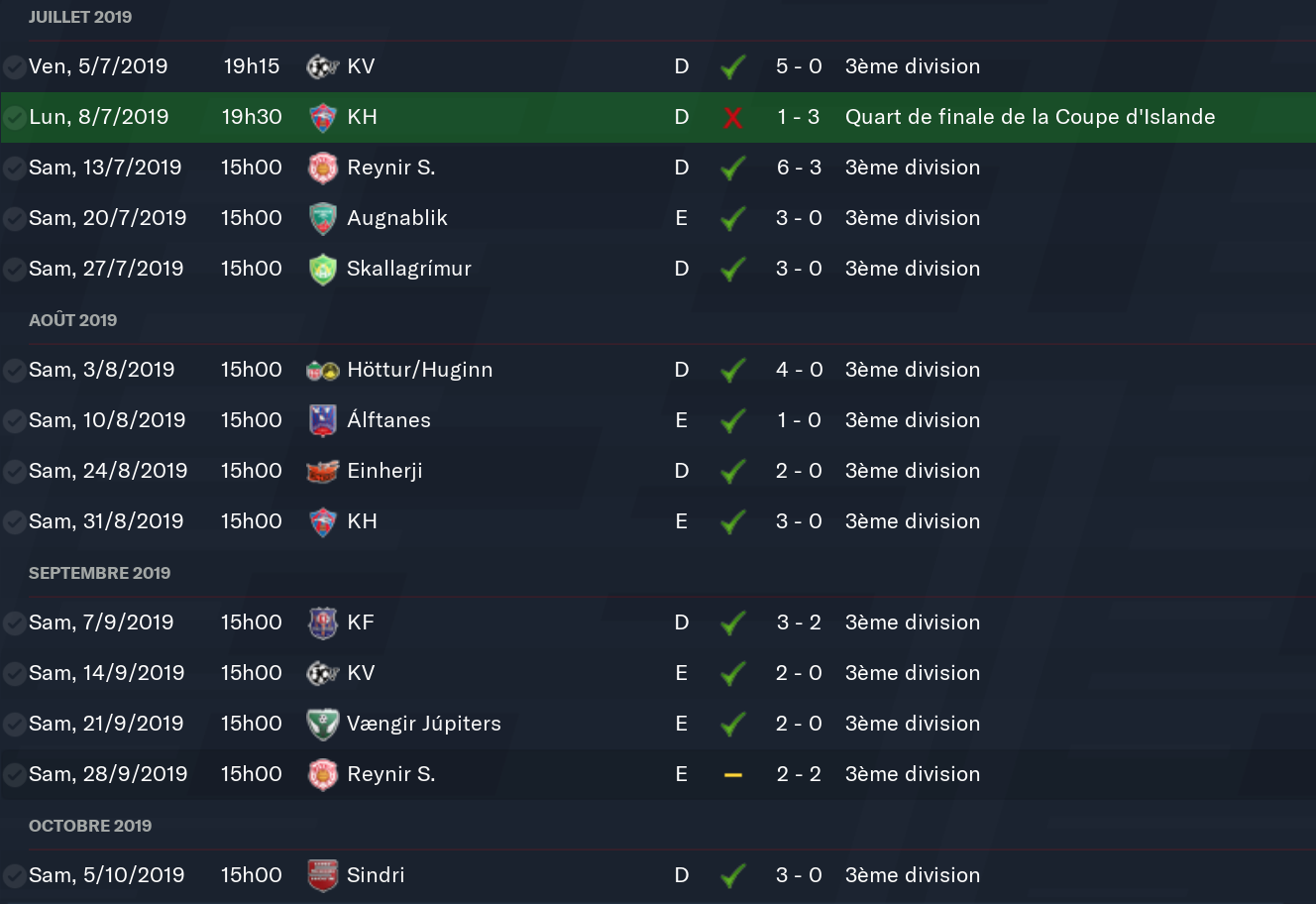
Task: Select the Einherji club logo
Action: tap(323, 471)
